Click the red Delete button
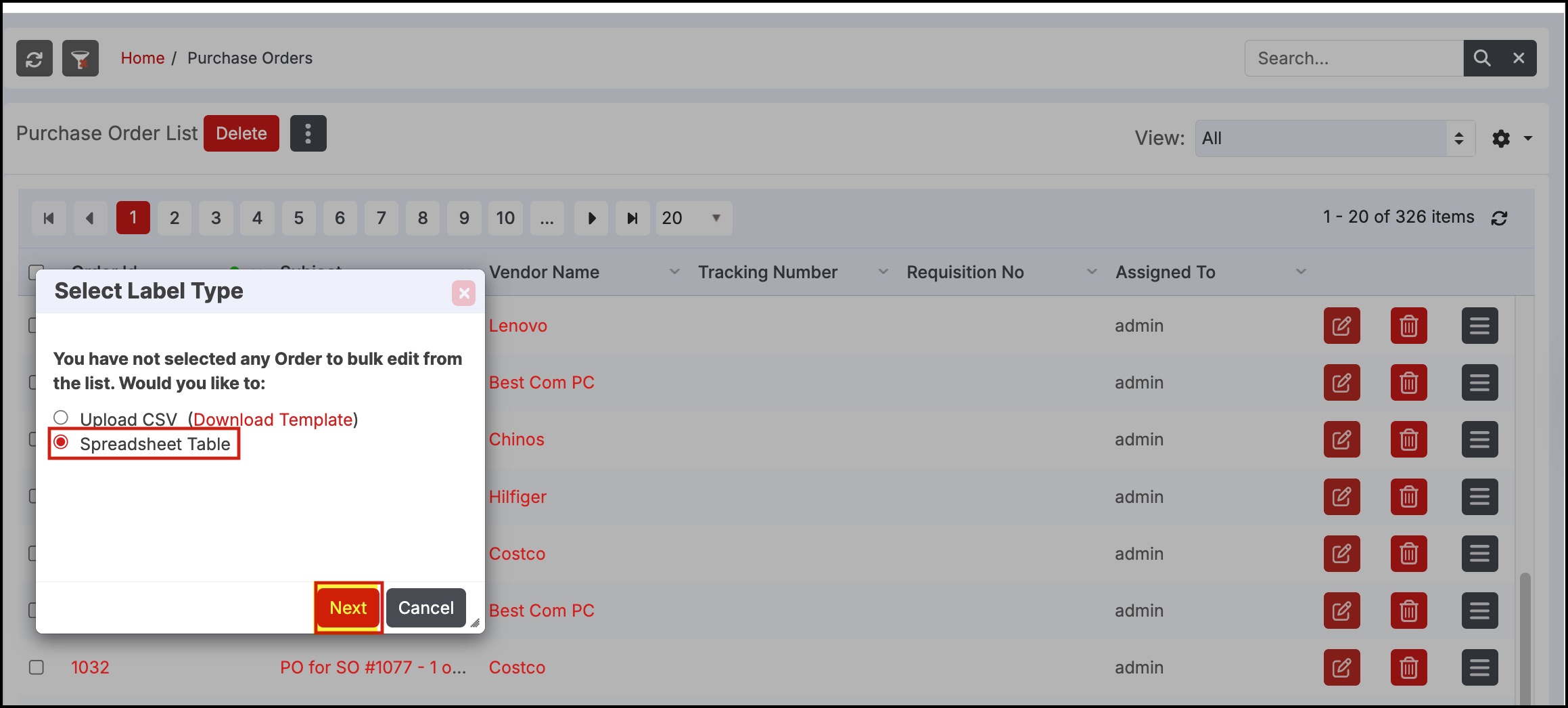Viewport: 1568px width, 708px height. tap(241, 133)
